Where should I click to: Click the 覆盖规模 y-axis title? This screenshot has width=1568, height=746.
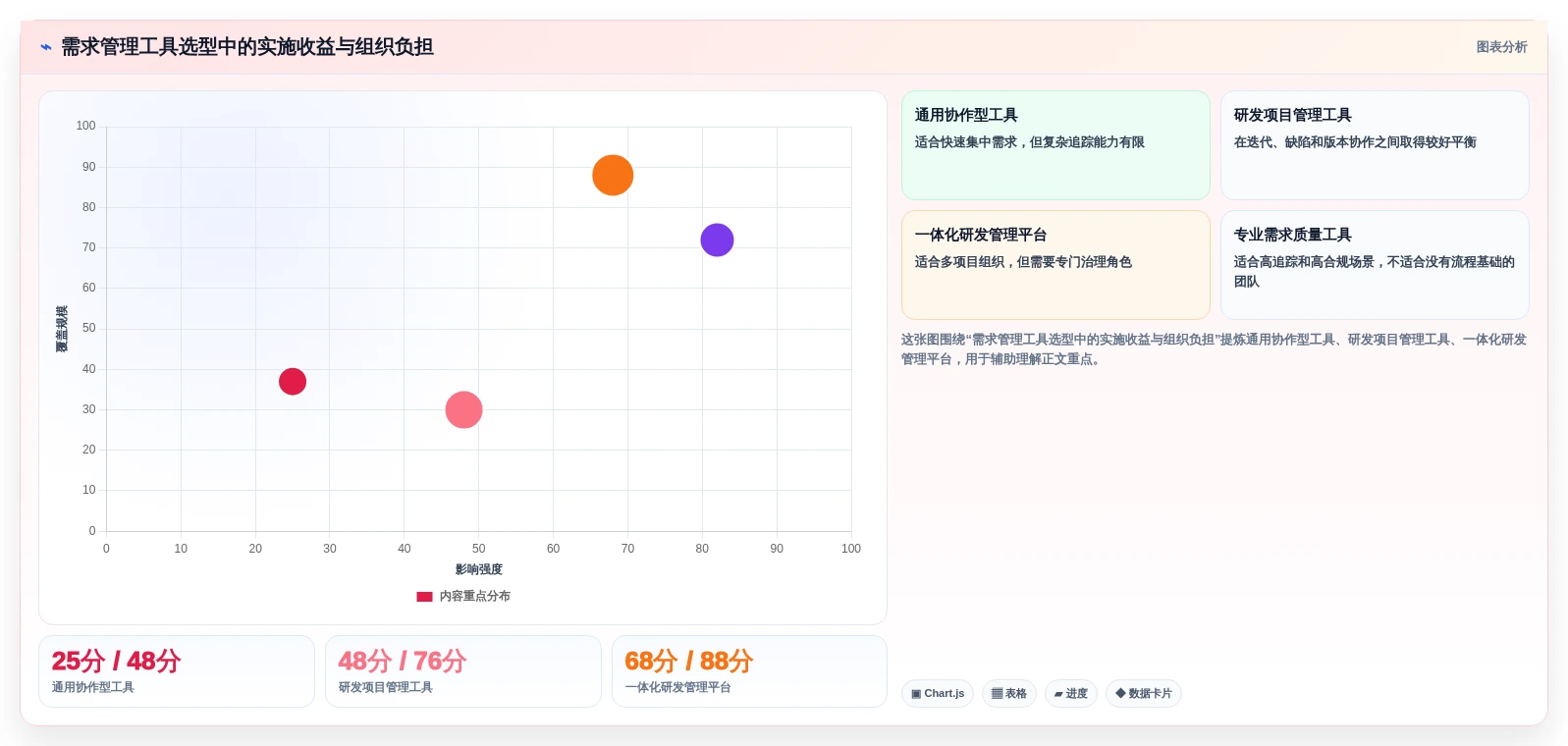[x=62, y=329]
